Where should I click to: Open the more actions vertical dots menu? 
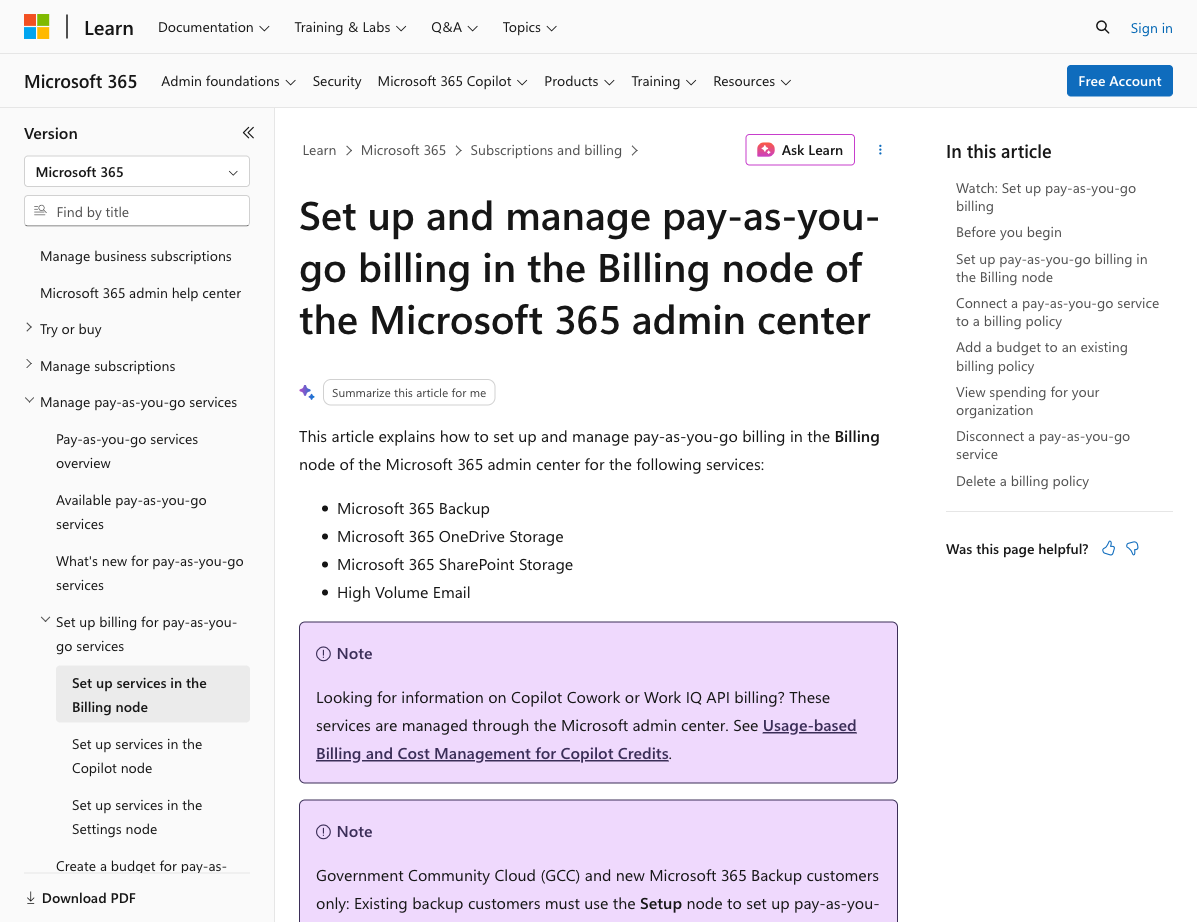pos(880,150)
